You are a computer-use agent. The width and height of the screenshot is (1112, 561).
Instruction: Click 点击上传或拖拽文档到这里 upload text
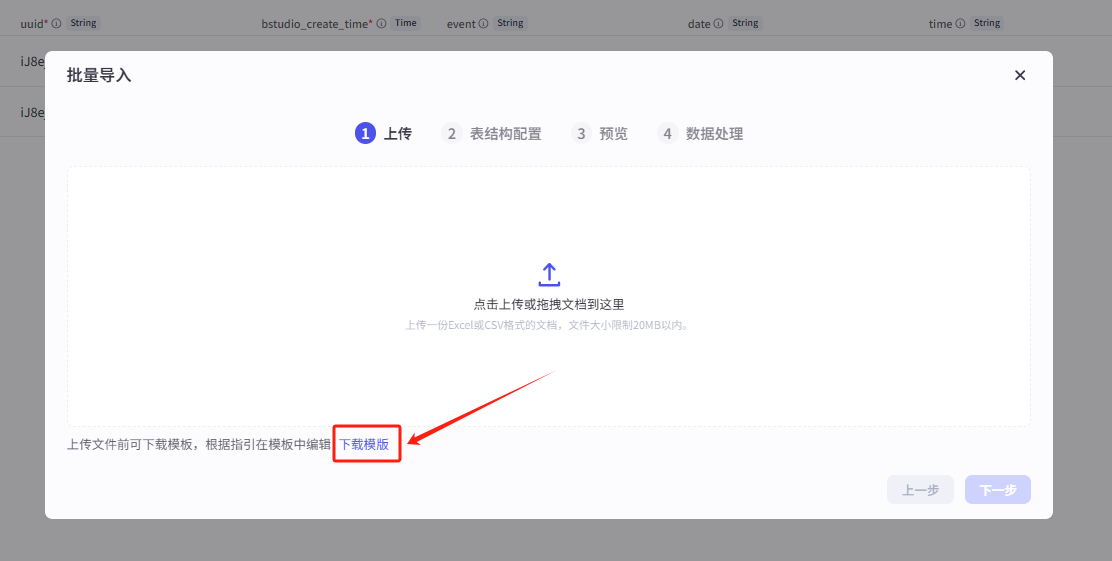point(549,304)
